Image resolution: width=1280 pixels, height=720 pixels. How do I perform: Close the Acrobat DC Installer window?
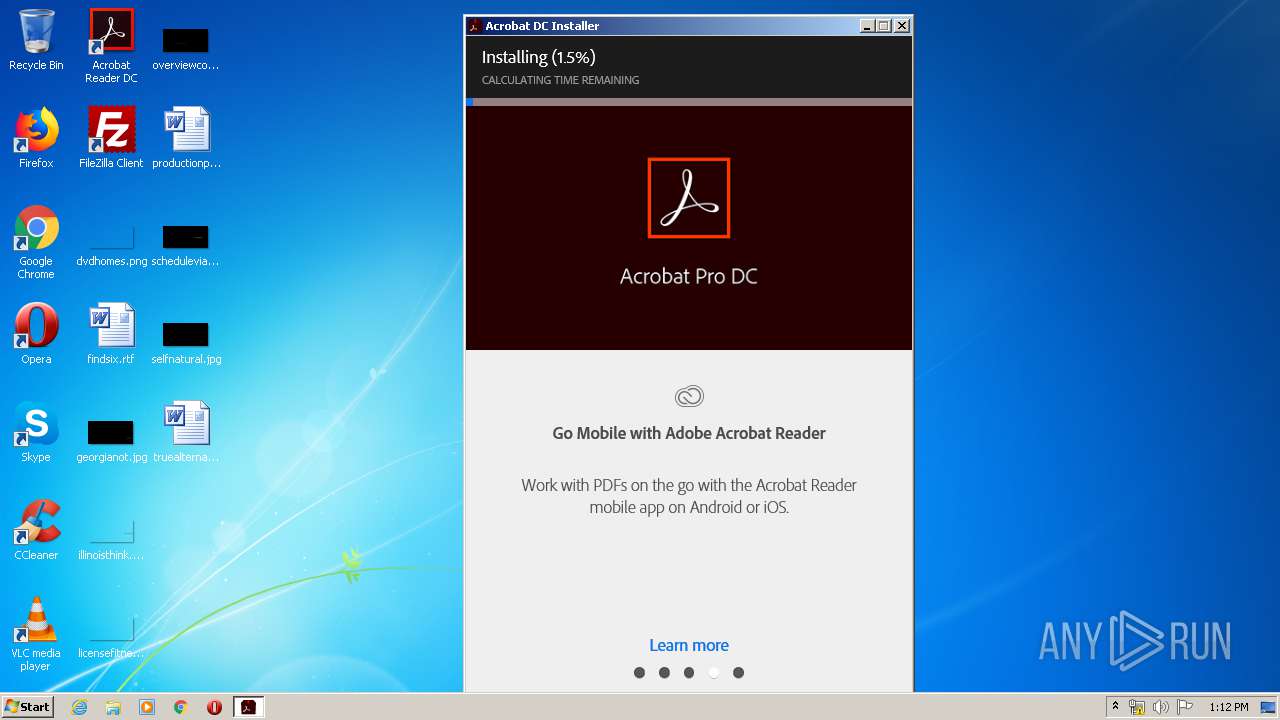(901, 26)
